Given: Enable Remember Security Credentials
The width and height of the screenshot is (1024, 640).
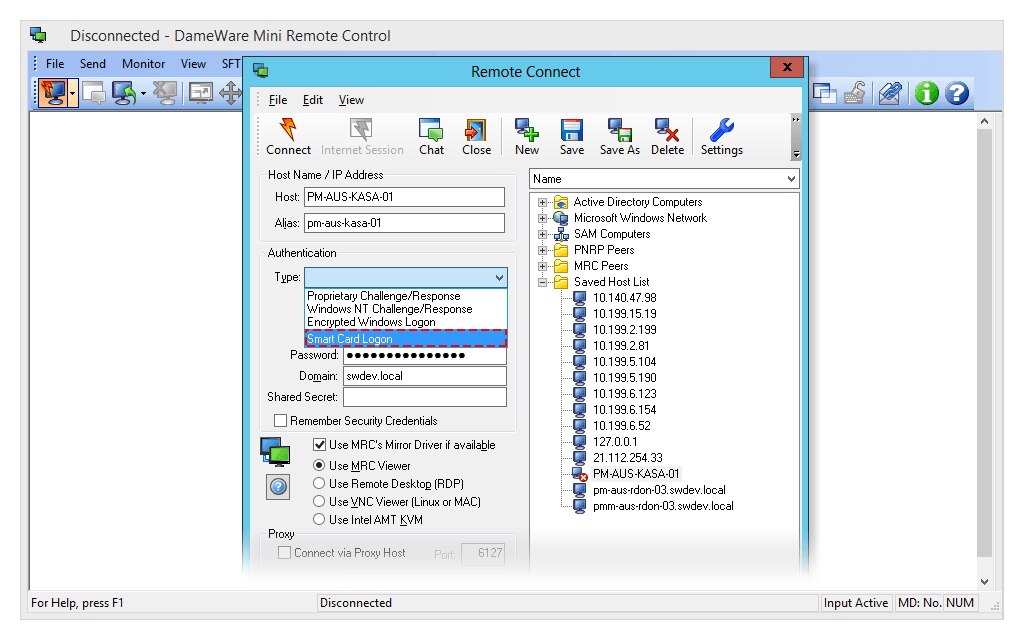Looking at the screenshot, I should click(281, 419).
